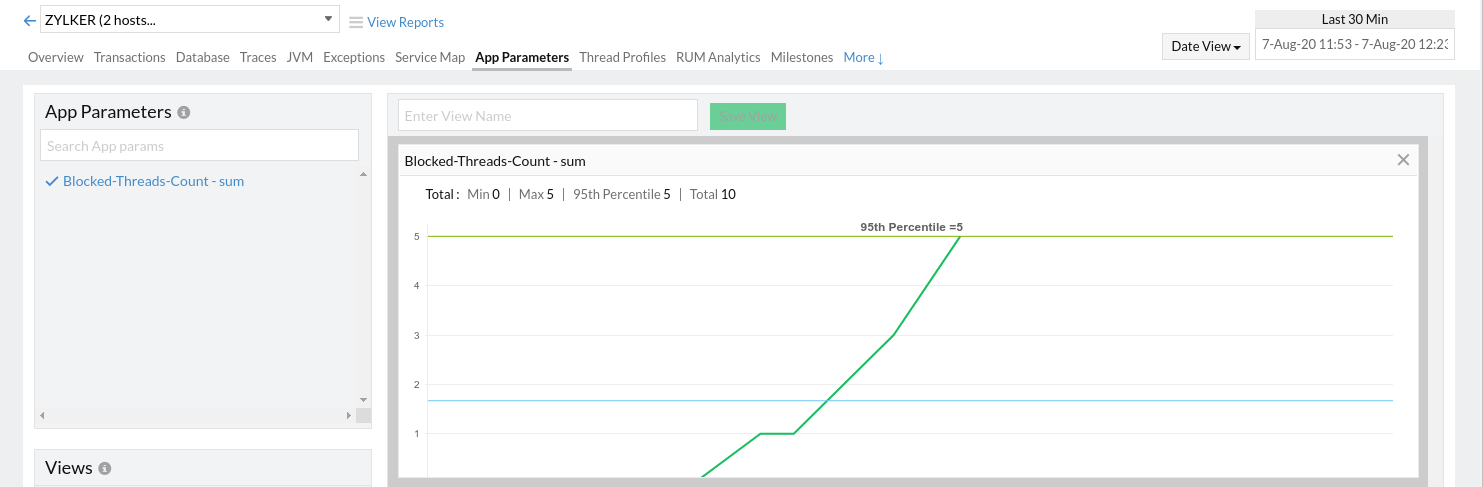
Task: Select the App Parameters tab
Action: (x=522, y=57)
